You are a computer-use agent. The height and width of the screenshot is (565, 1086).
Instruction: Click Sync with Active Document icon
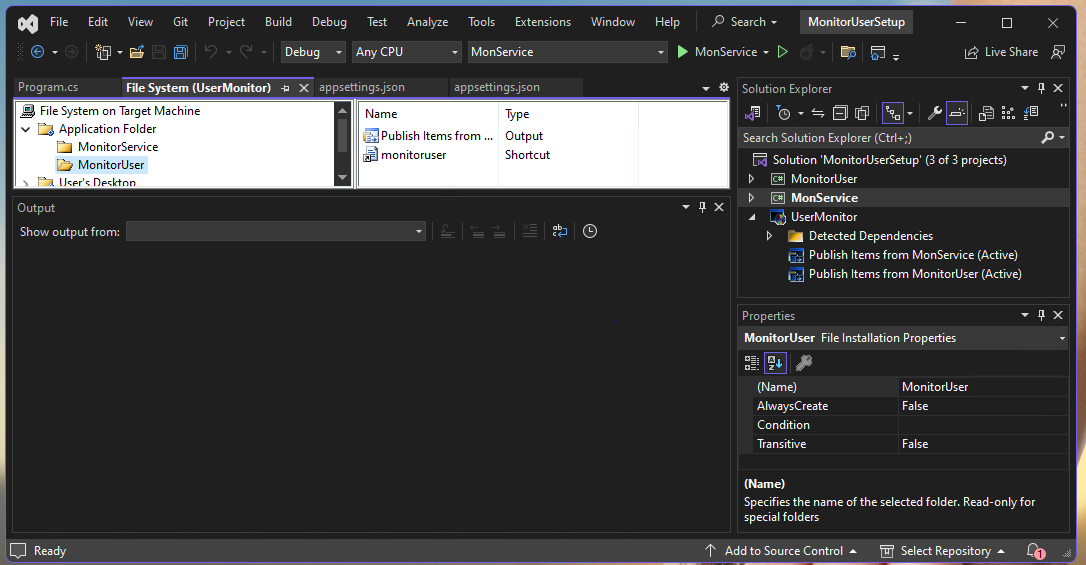click(x=818, y=113)
